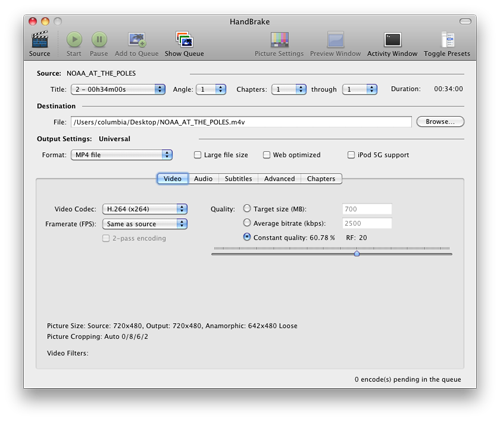The image size is (500, 421).
Task: Open the Source clapperboard icon
Action: click(x=40, y=40)
